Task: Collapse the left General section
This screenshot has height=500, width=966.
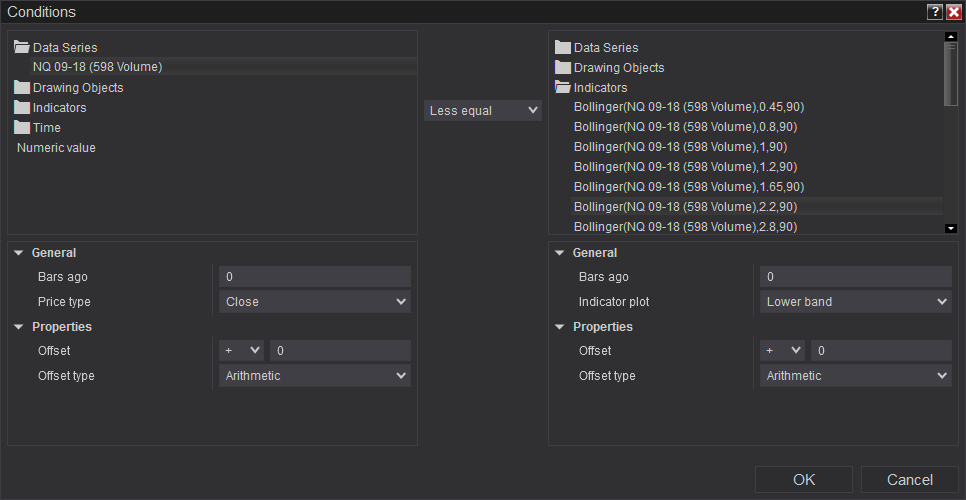Action: pyautogui.click(x=19, y=253)
